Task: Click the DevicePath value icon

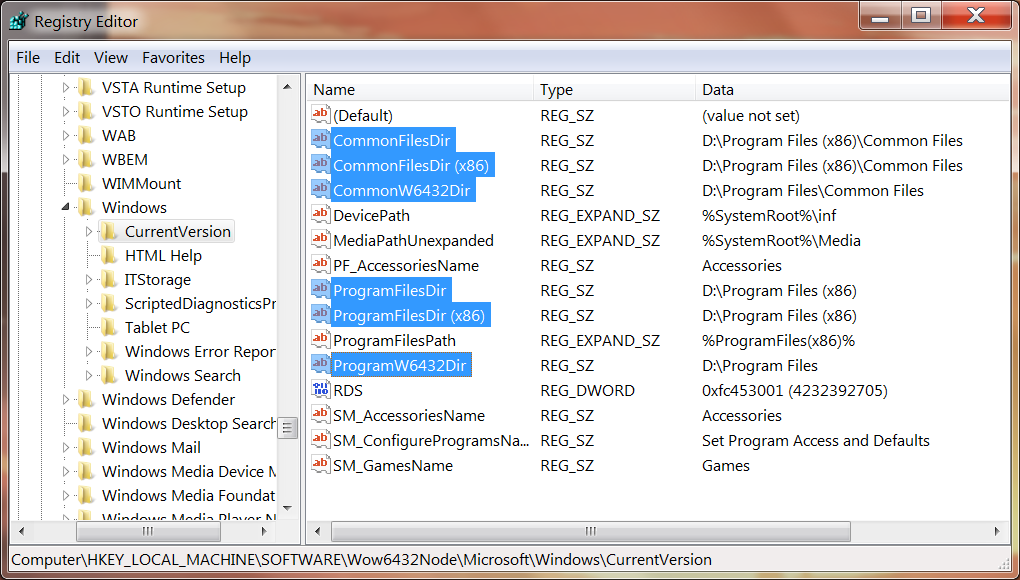Action: (x=320, y=215)
